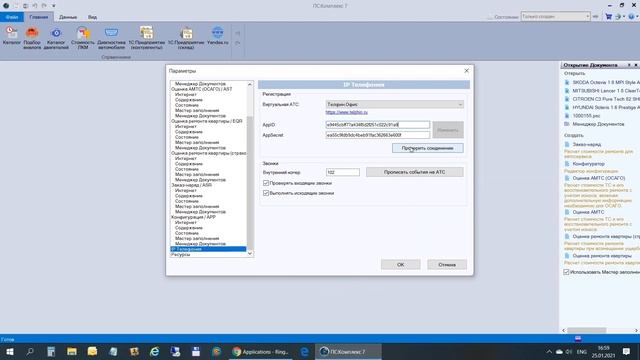Expand quick access toolbar dropdown arrow
Image resolution: width=640 pixels, height=360 pixels.
point(53,6)
